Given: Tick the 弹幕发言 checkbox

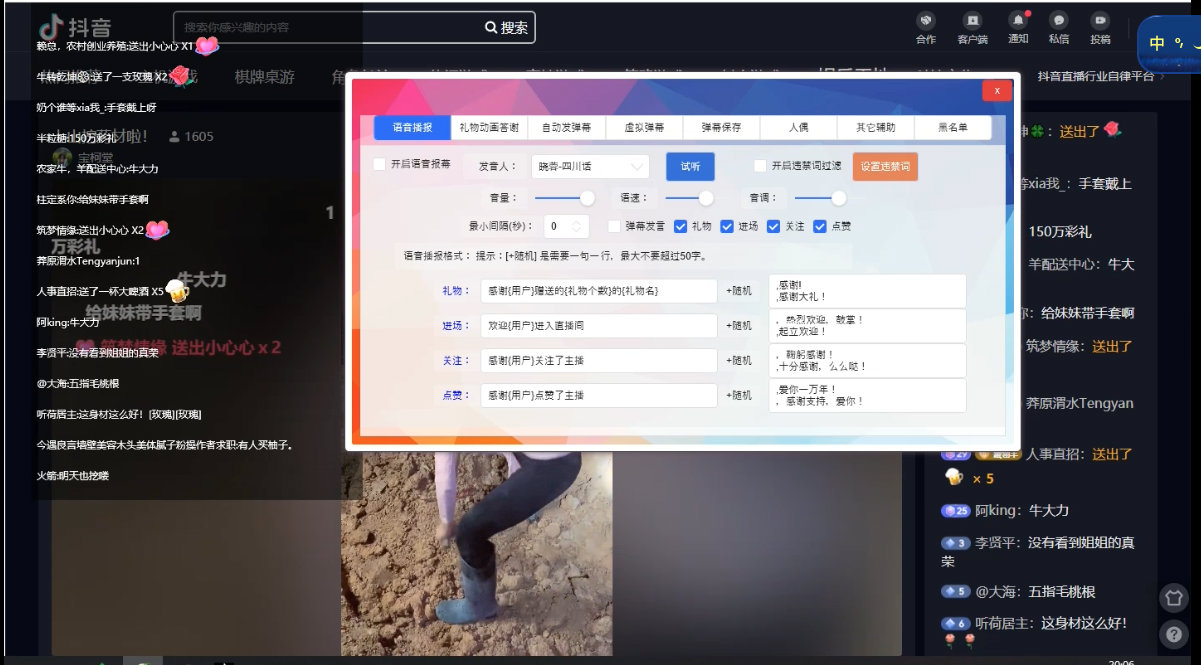Looking at the screenshot, I should pyautogui.click(x=615, y=226).
